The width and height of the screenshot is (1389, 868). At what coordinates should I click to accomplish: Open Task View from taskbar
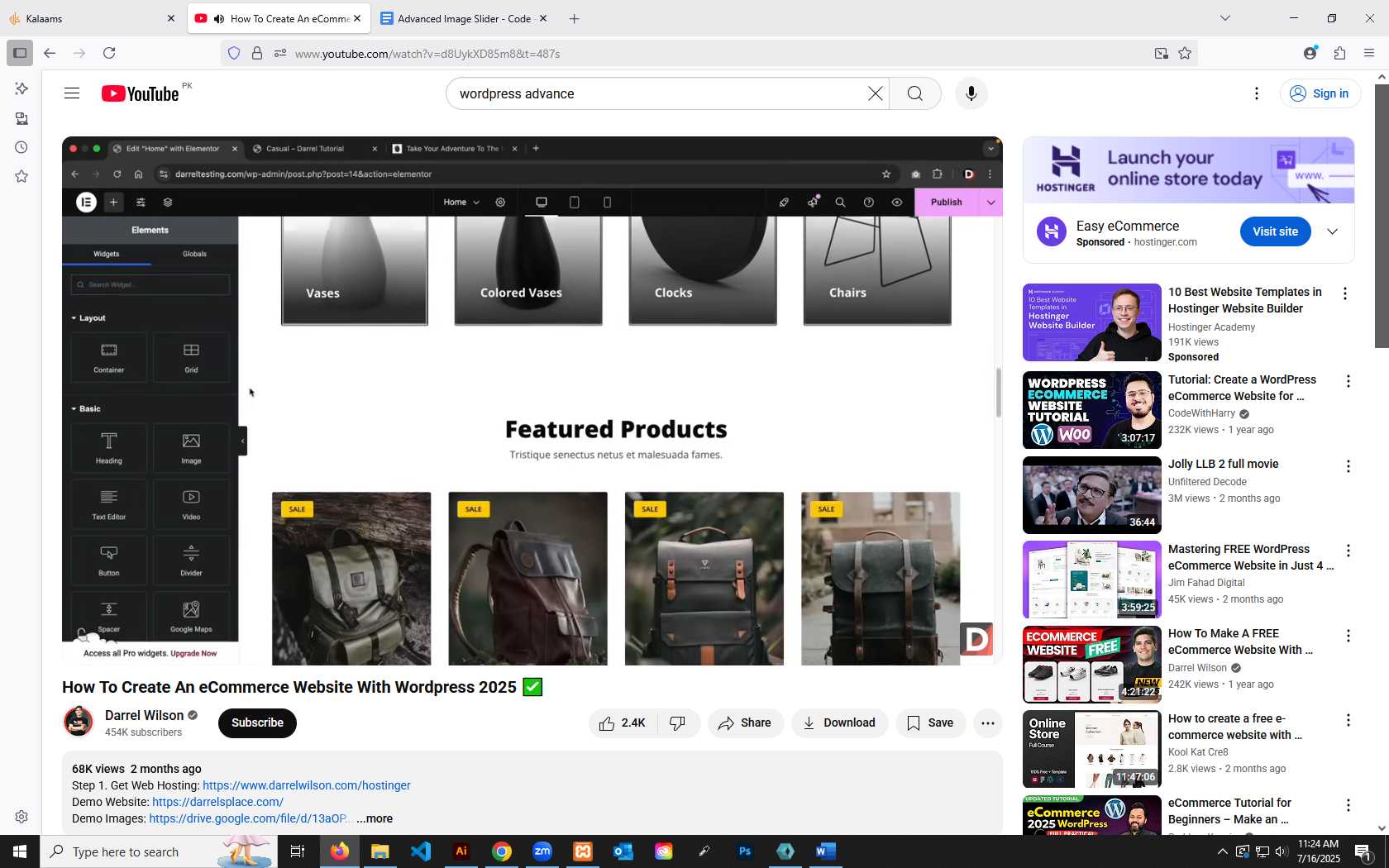point(298,851)
